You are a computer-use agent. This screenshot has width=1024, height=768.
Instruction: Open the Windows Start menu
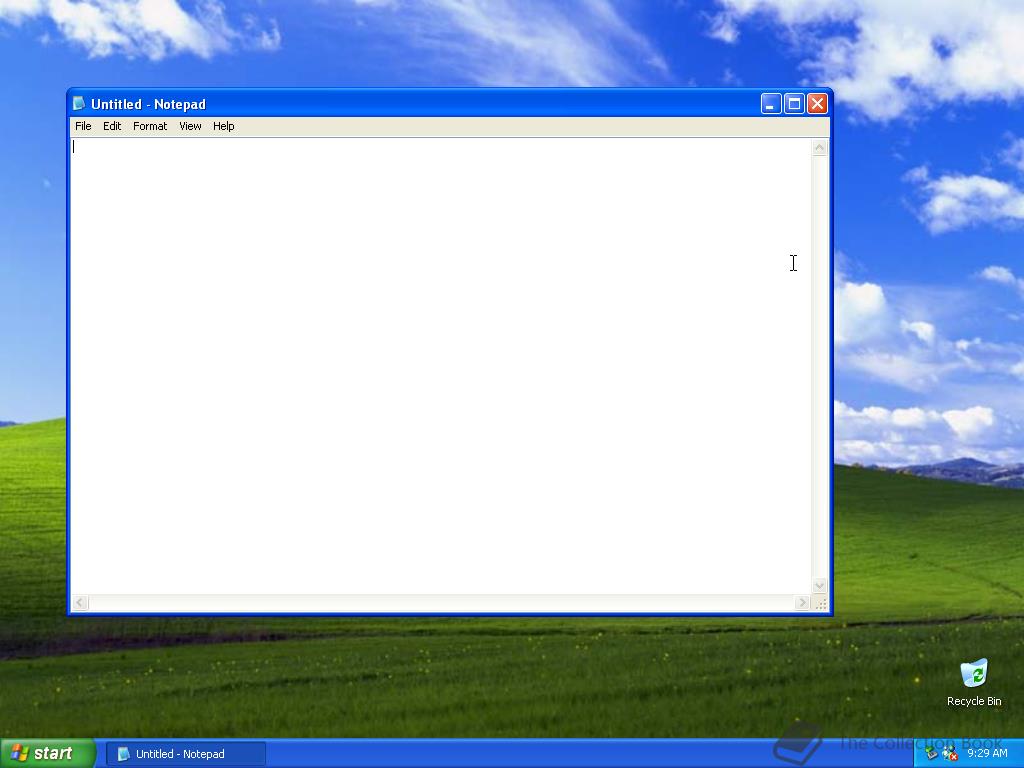pyautogui.click(x=48, y=753)
